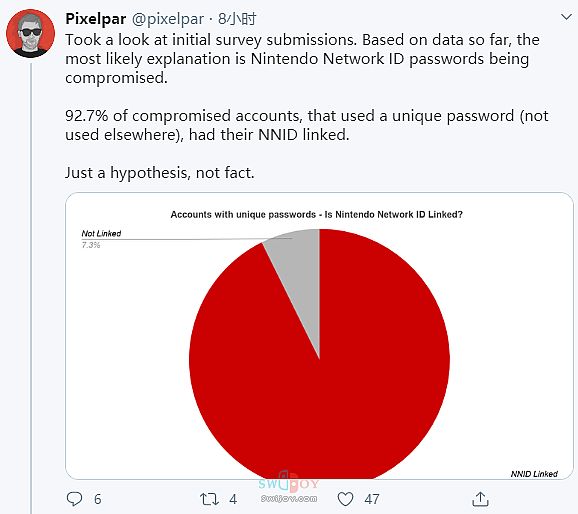
Task: Open the @pixelpar handle link
Action: pos(167,19)
